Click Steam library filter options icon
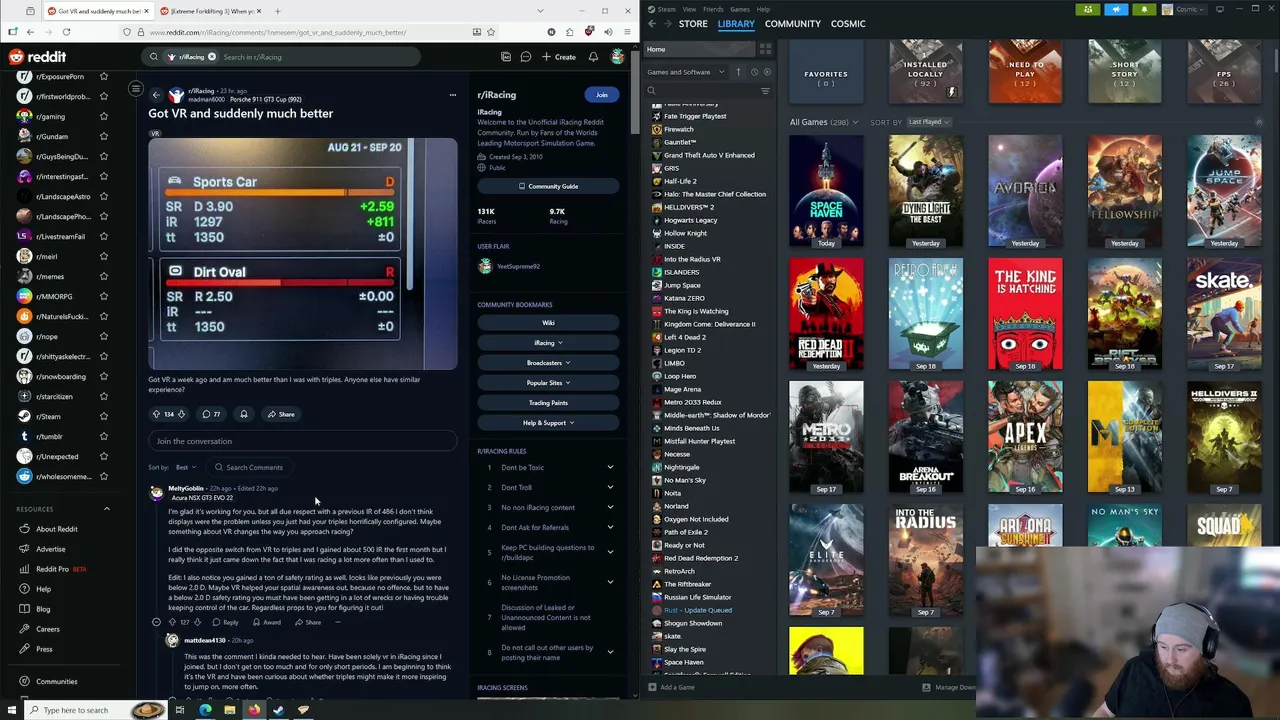 pyautogui.click(x=765, y=91)
